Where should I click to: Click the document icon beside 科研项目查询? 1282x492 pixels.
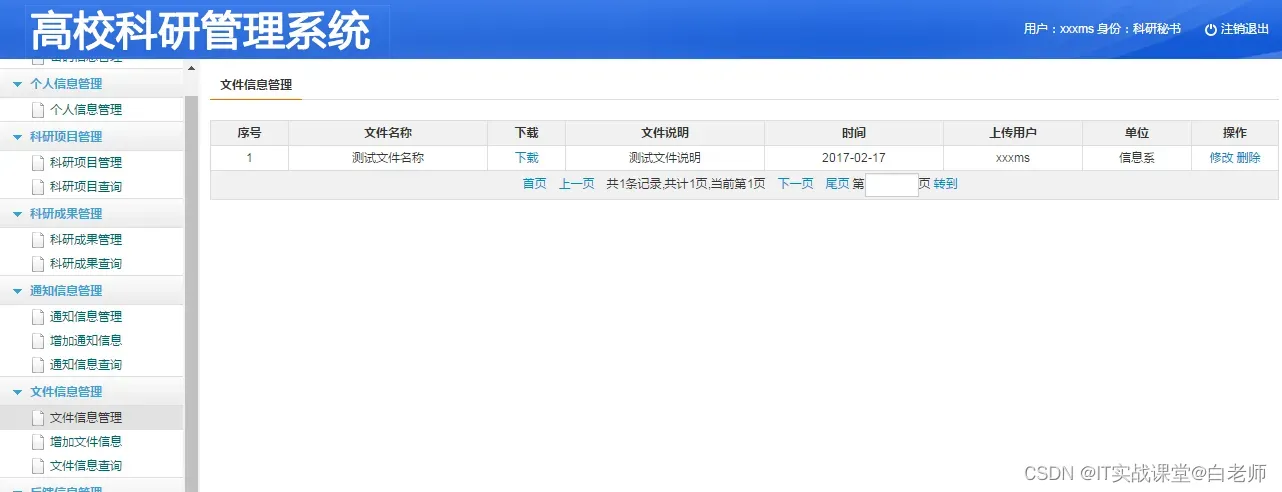click(38, 187)
